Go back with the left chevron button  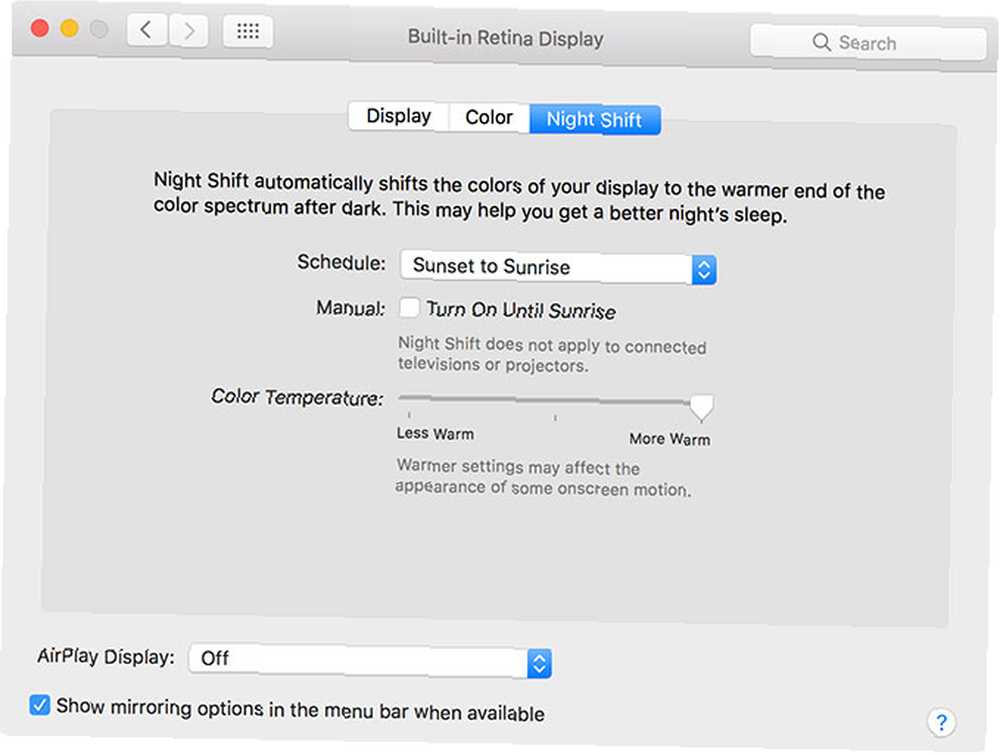(x=147, y=30)
